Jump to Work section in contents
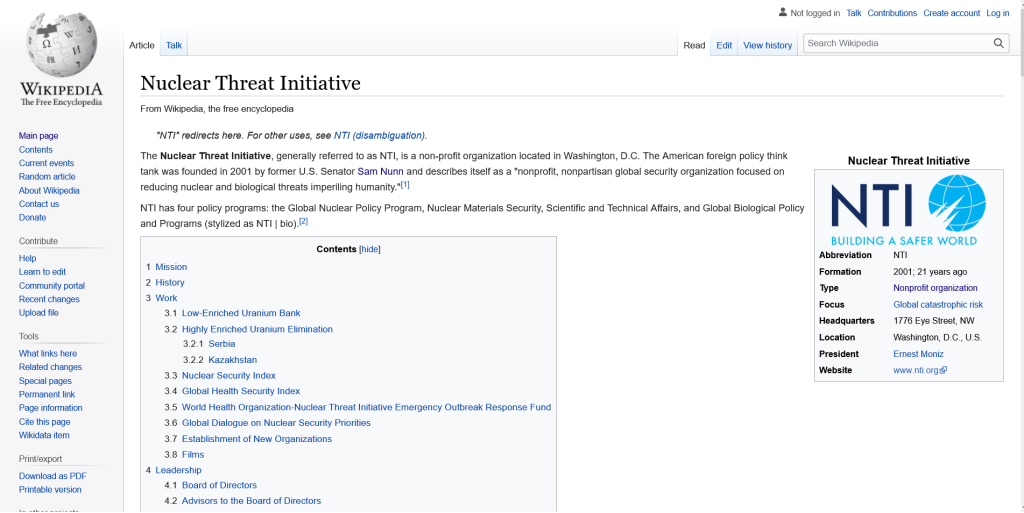 click(167, 298)
